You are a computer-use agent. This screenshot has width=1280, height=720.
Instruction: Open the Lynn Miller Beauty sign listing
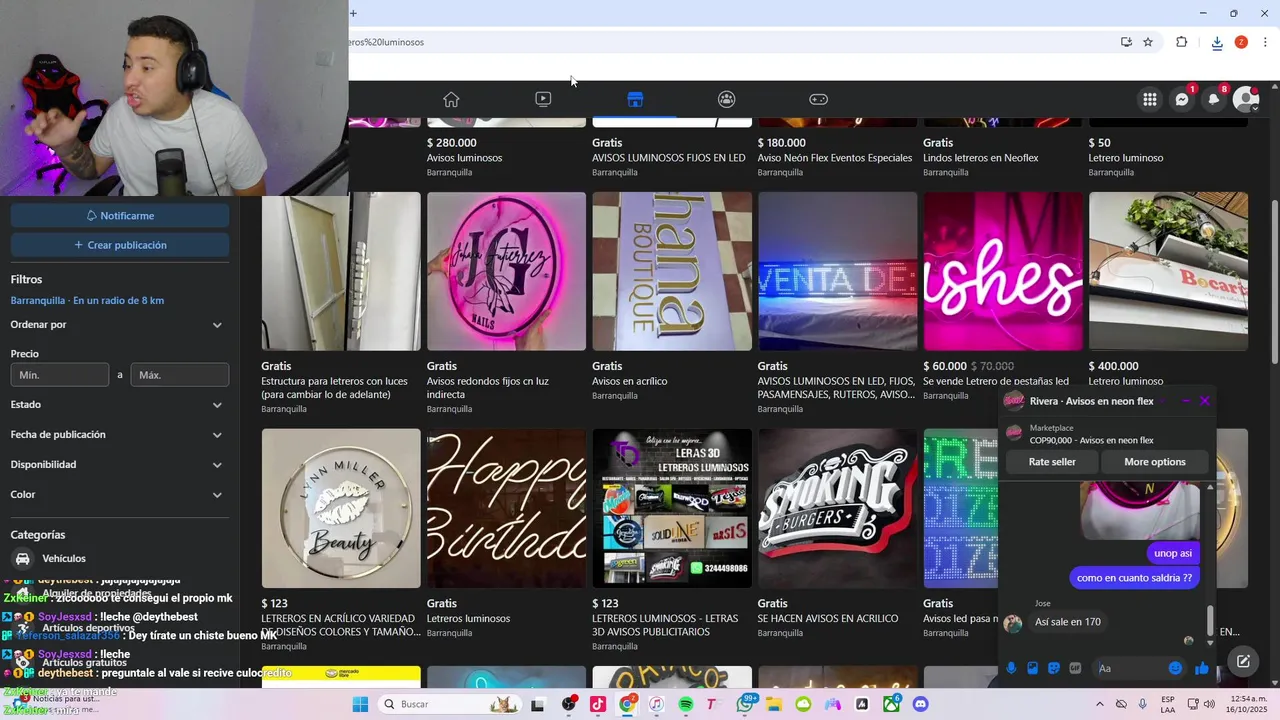pyautogui.click(x=341, y=508)
